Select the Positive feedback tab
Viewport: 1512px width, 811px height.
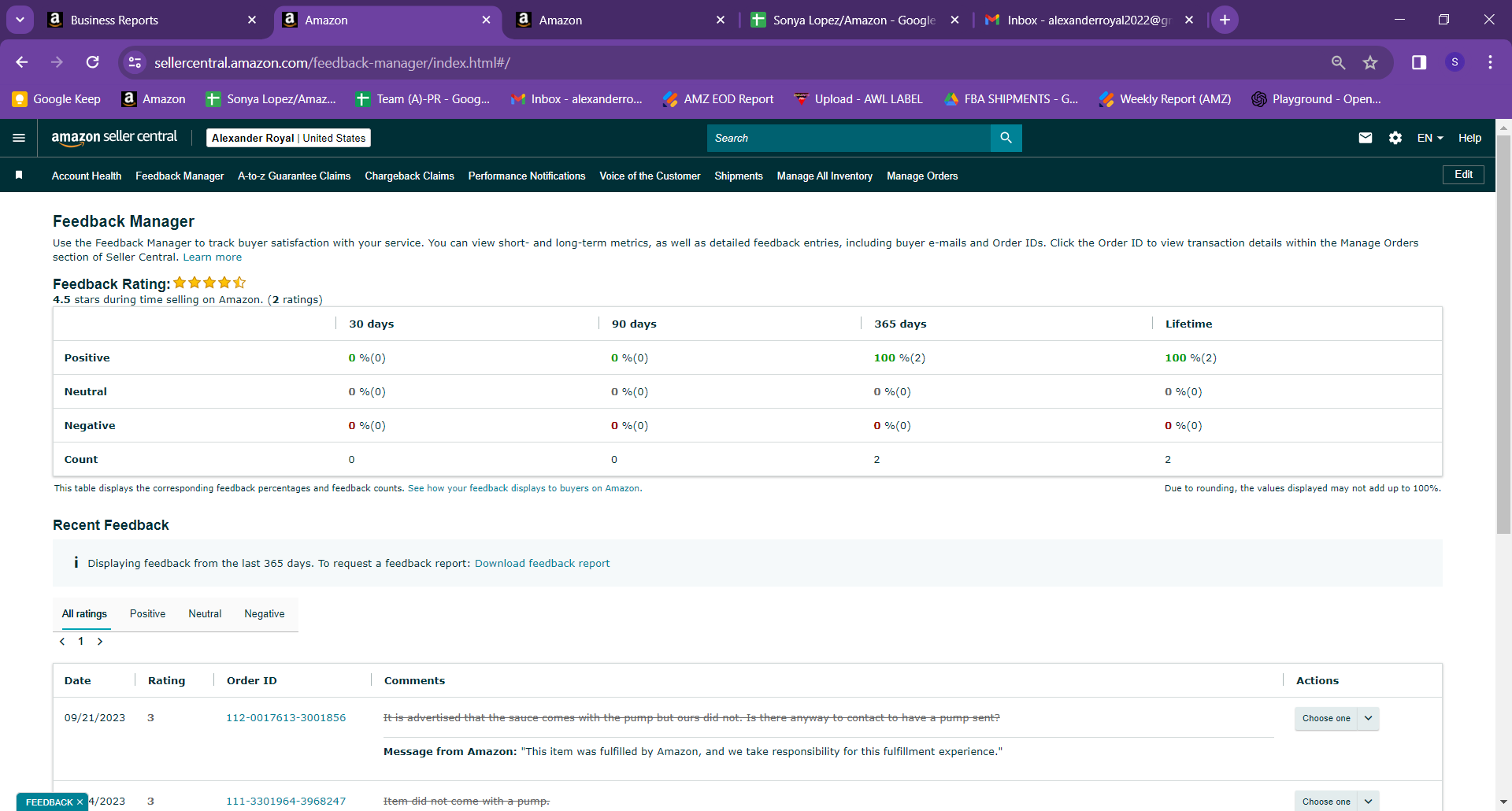(x=147, y=614)
